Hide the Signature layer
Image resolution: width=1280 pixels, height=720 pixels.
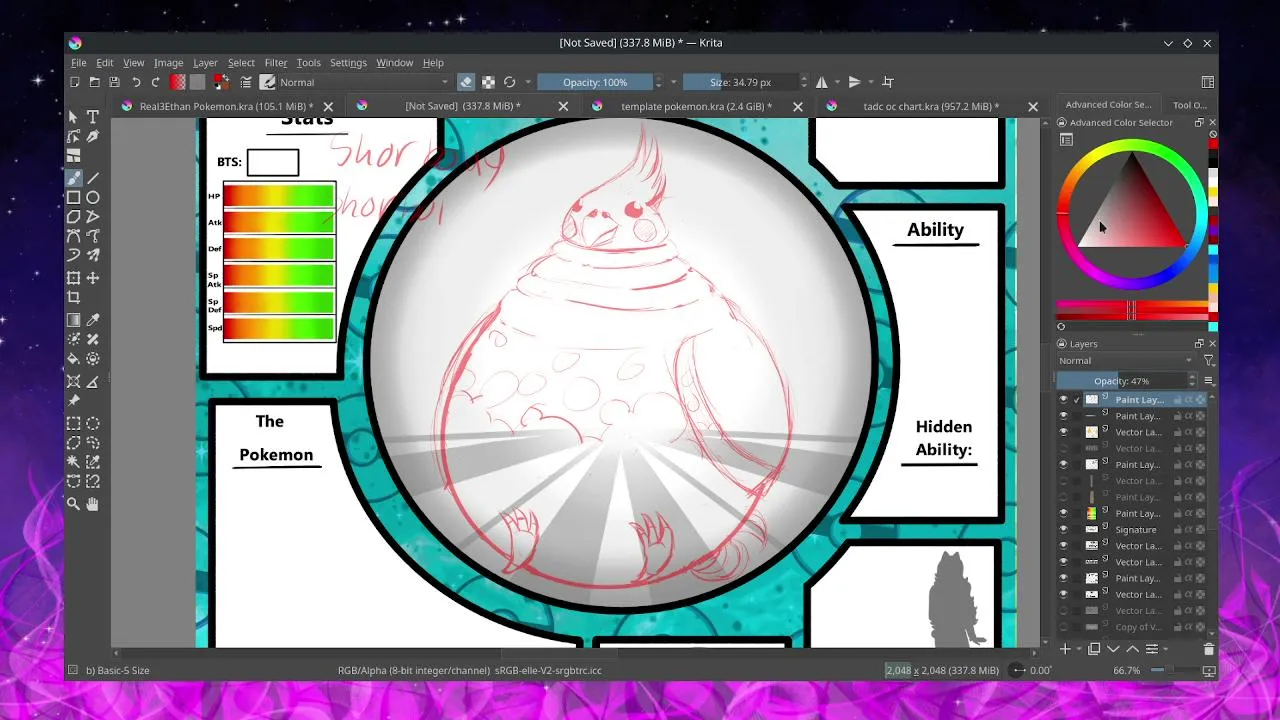point(1063,530)
